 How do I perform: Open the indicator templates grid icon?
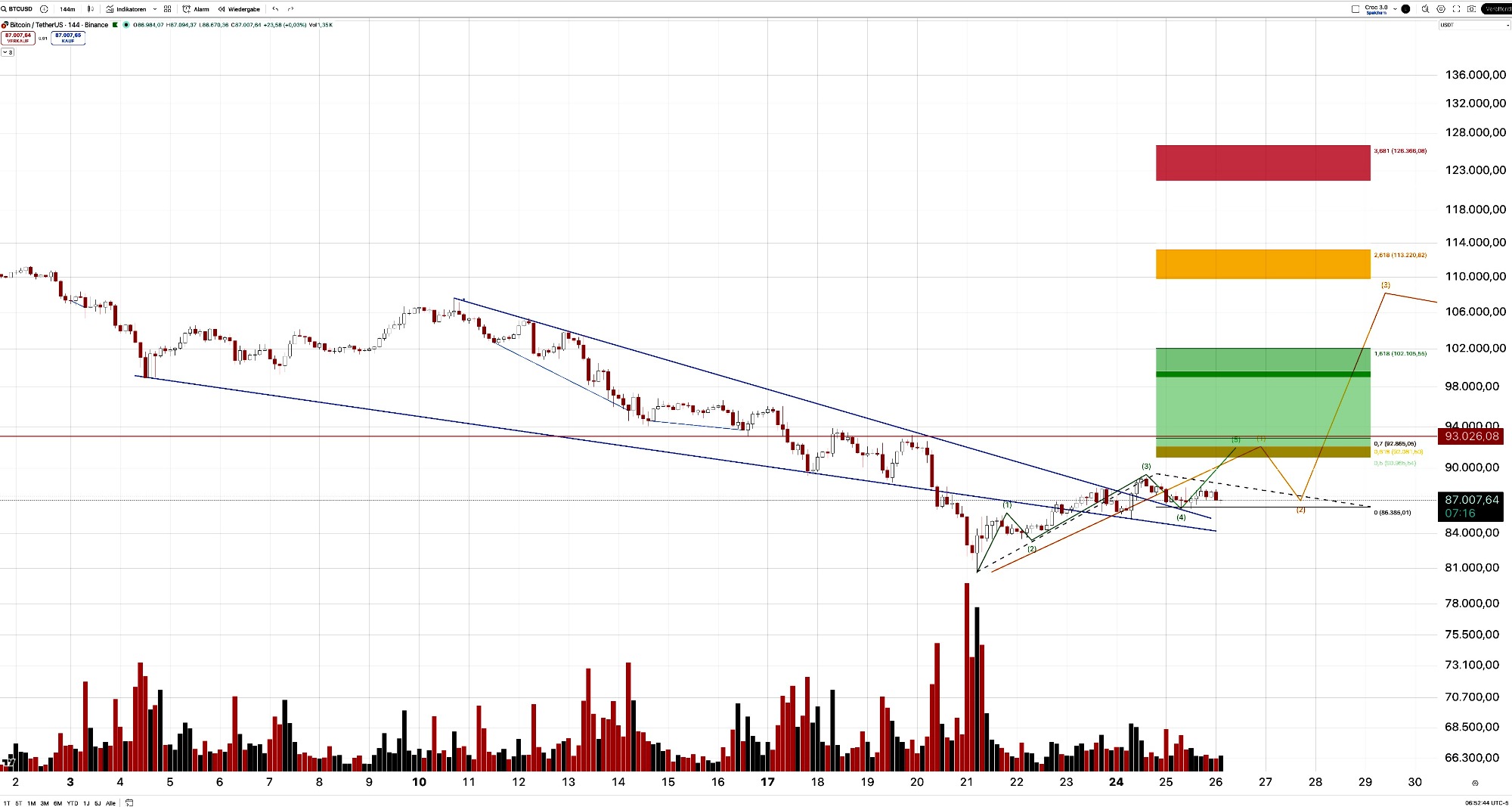click(167, 9)
